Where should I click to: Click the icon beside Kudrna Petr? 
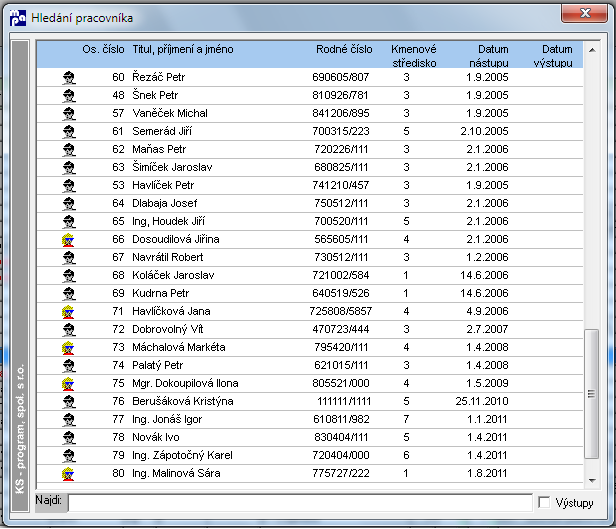(69, 294)
